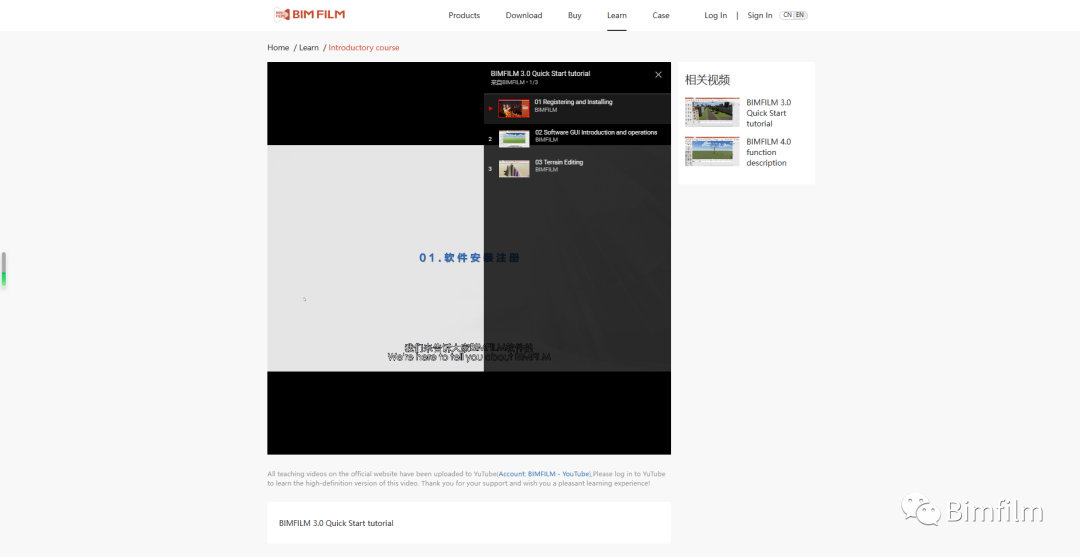Select the Learn navigation tab

click(x=616, y=15)
